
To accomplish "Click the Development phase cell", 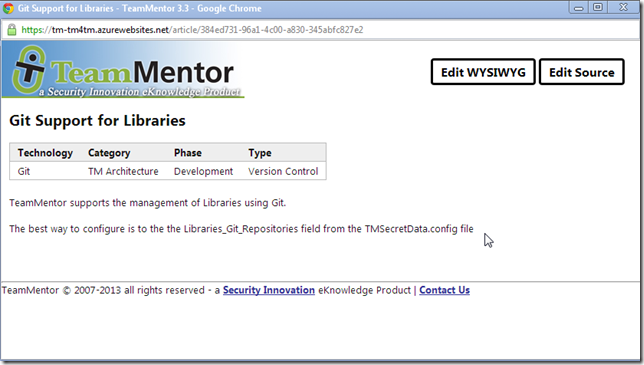I will pos(203,171).
